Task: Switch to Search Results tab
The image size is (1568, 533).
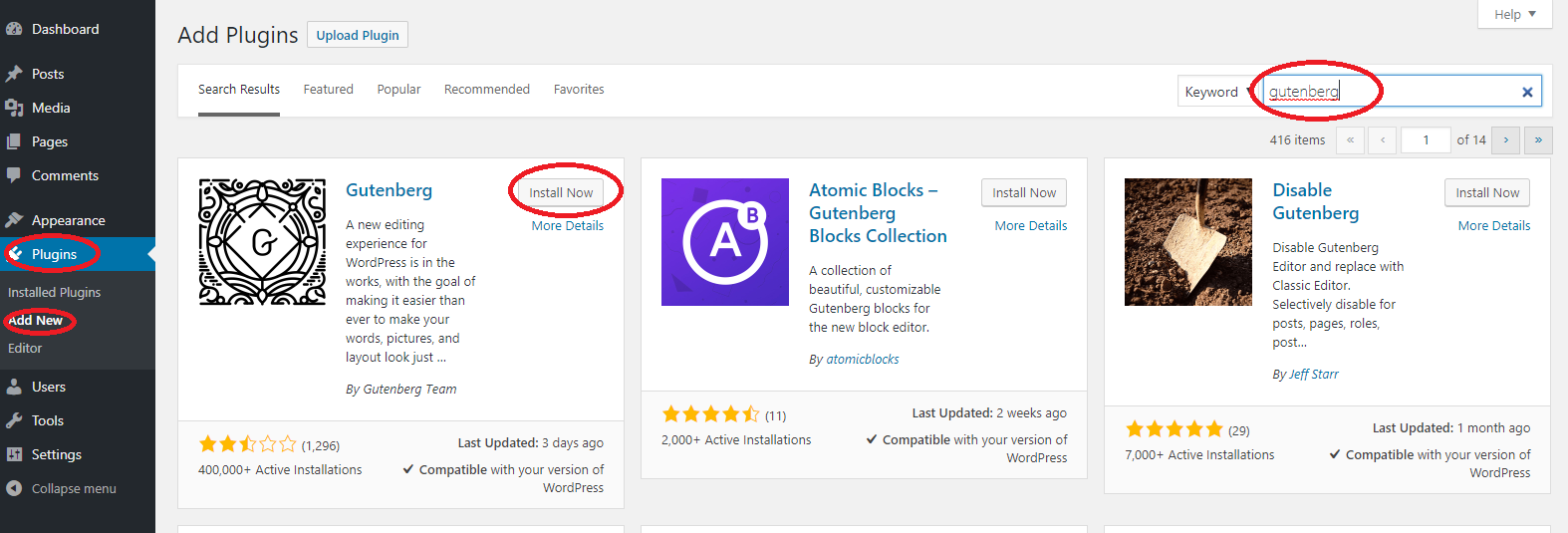Action: [x=239, y=90]
